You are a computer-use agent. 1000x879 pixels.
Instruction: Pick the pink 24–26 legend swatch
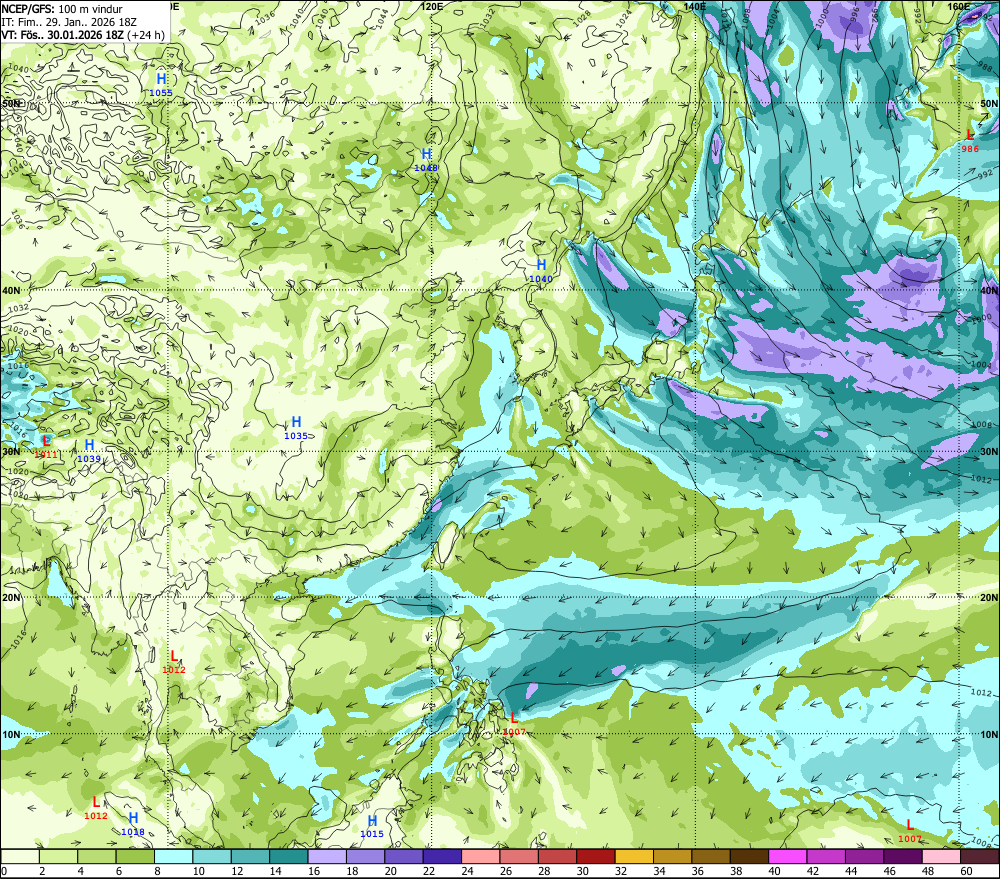coord(481,856)
